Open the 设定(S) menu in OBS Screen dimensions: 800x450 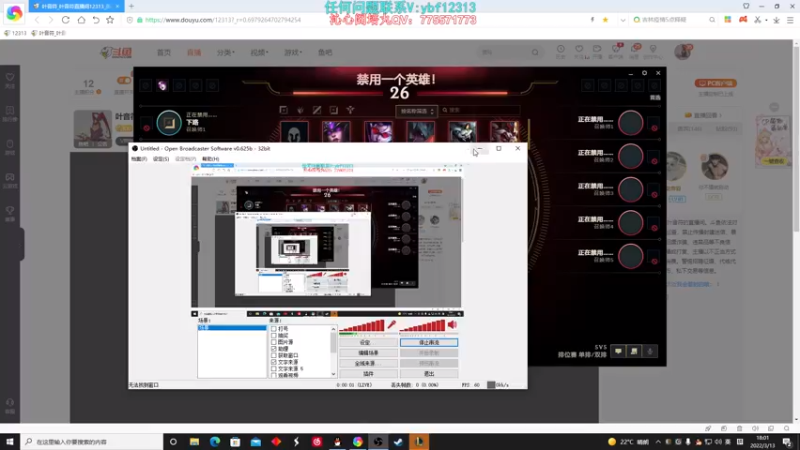click(x=161, y=159)
